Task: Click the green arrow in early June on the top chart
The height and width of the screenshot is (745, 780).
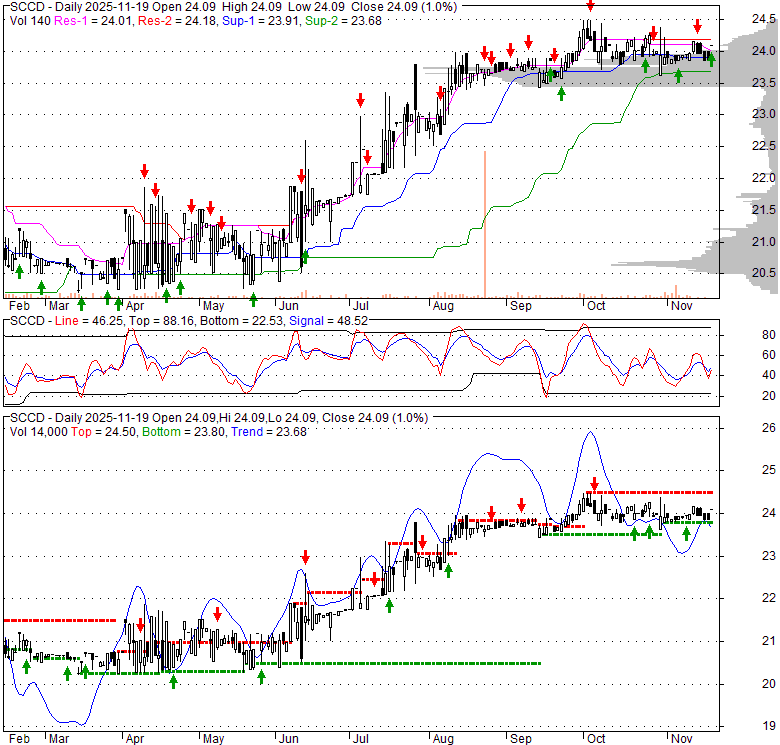Action: coord(305,257)
